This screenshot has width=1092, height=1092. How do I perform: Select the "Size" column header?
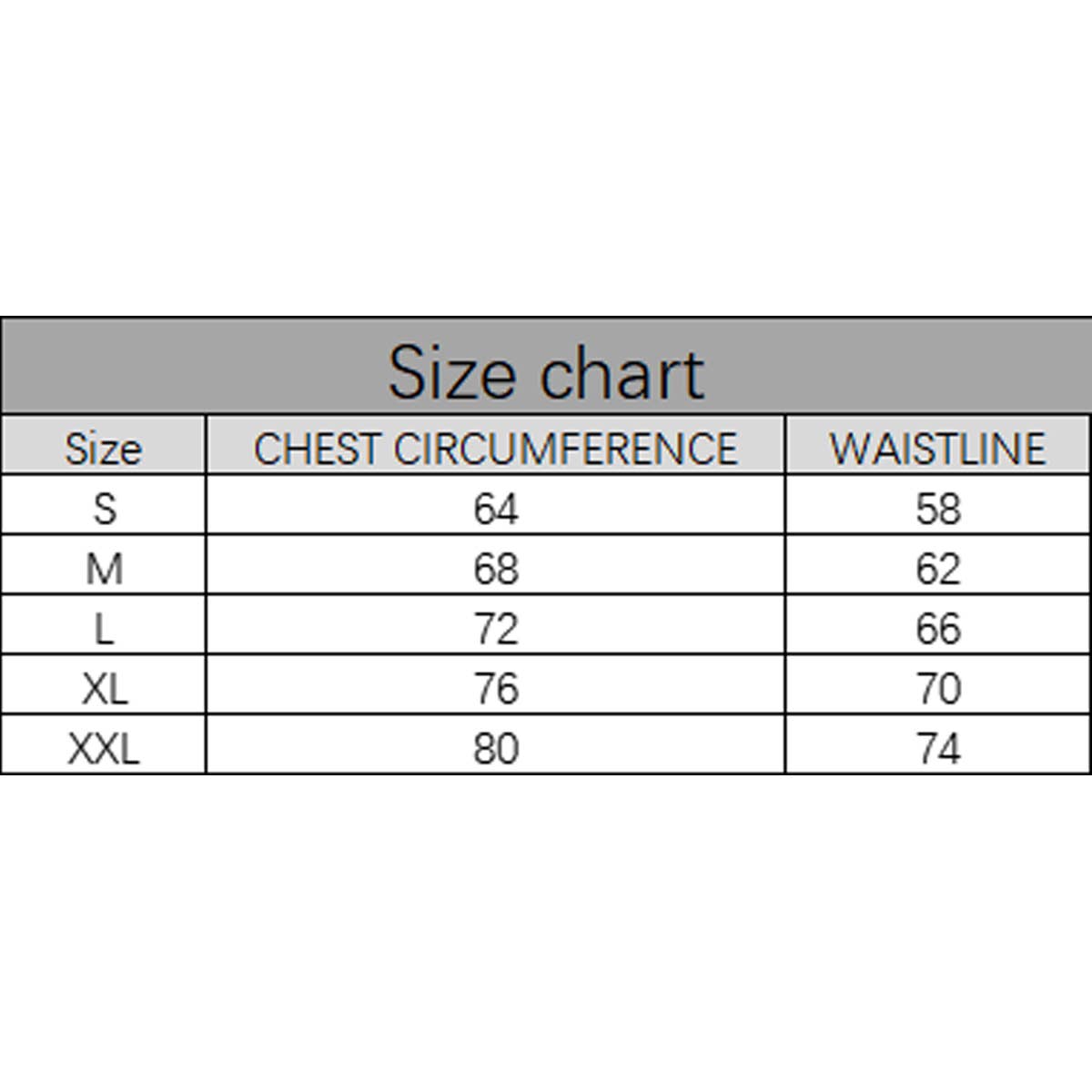[104, 449]
